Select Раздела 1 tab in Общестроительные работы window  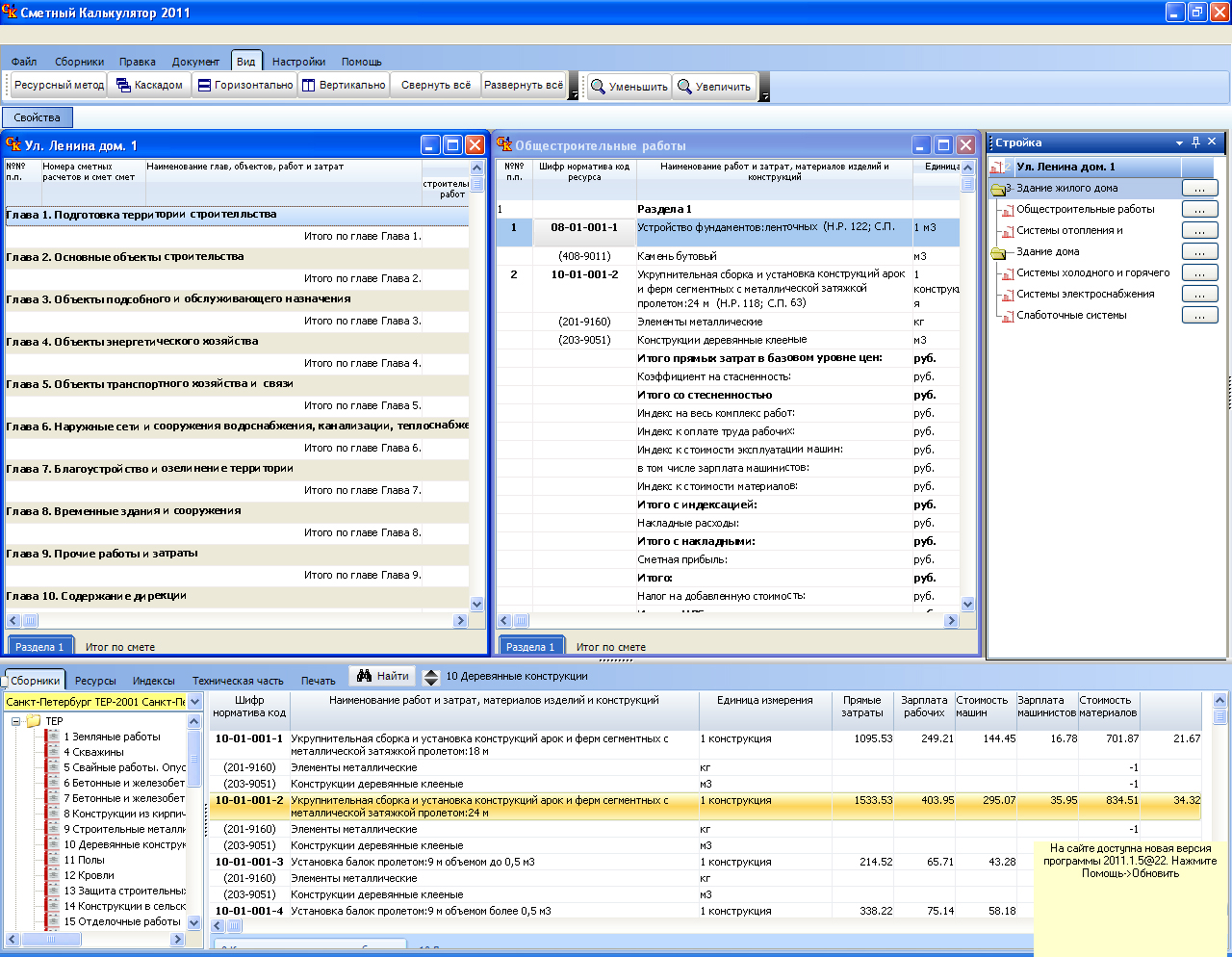(529, 647)
